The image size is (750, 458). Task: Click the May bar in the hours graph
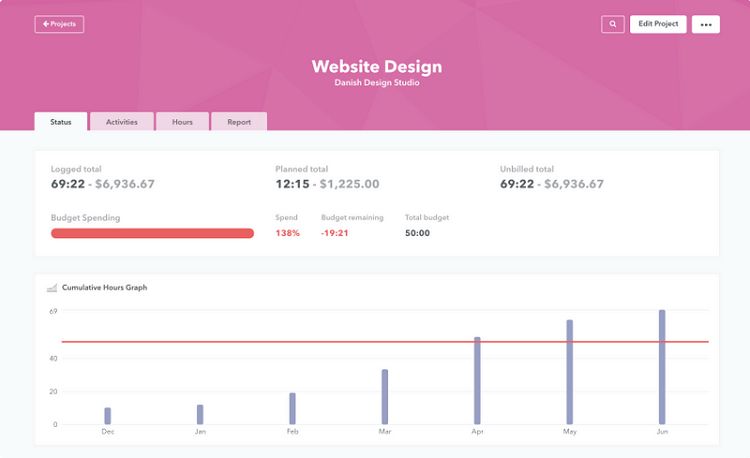(569, 372)
